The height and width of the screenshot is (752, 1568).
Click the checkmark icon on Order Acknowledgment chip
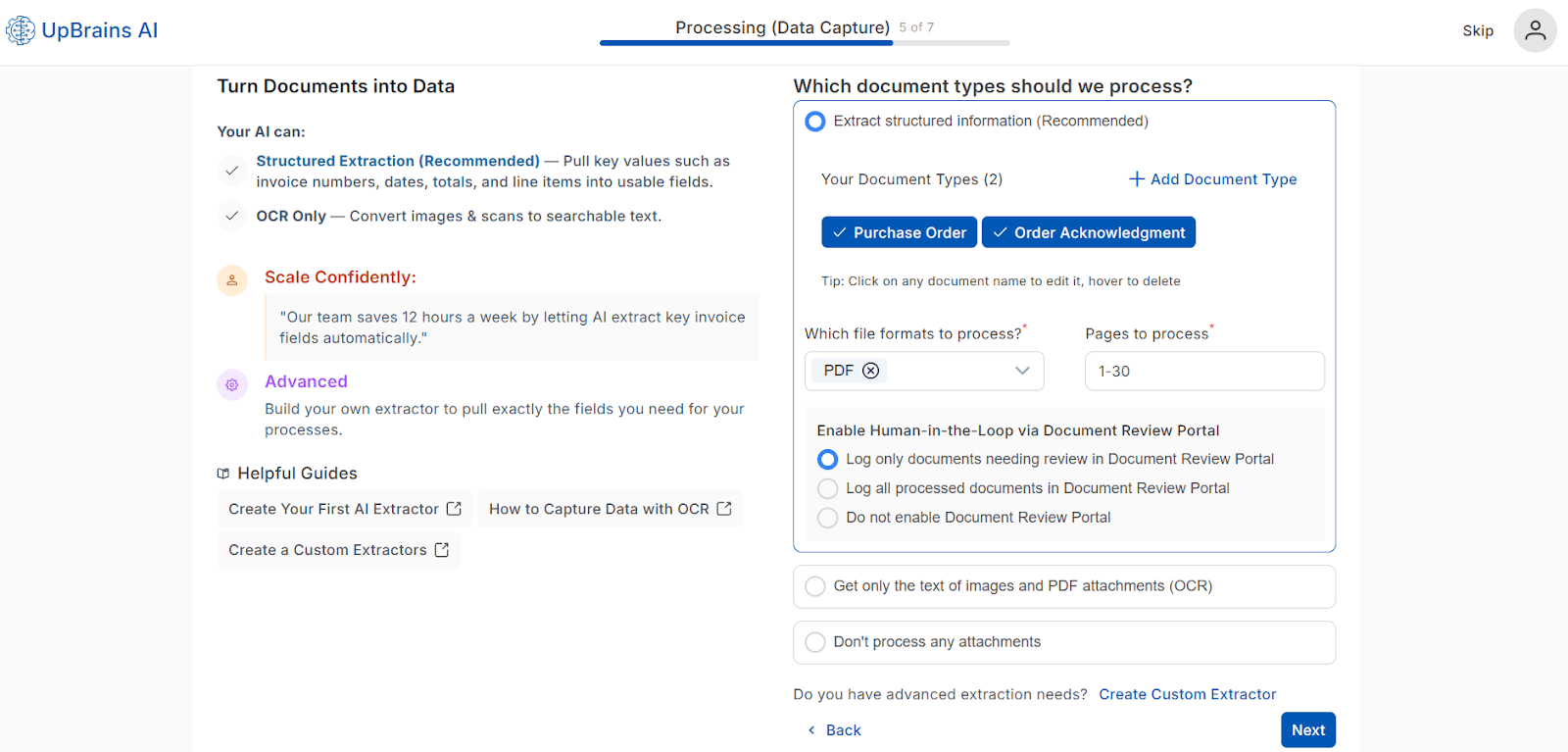(1001, 232)
